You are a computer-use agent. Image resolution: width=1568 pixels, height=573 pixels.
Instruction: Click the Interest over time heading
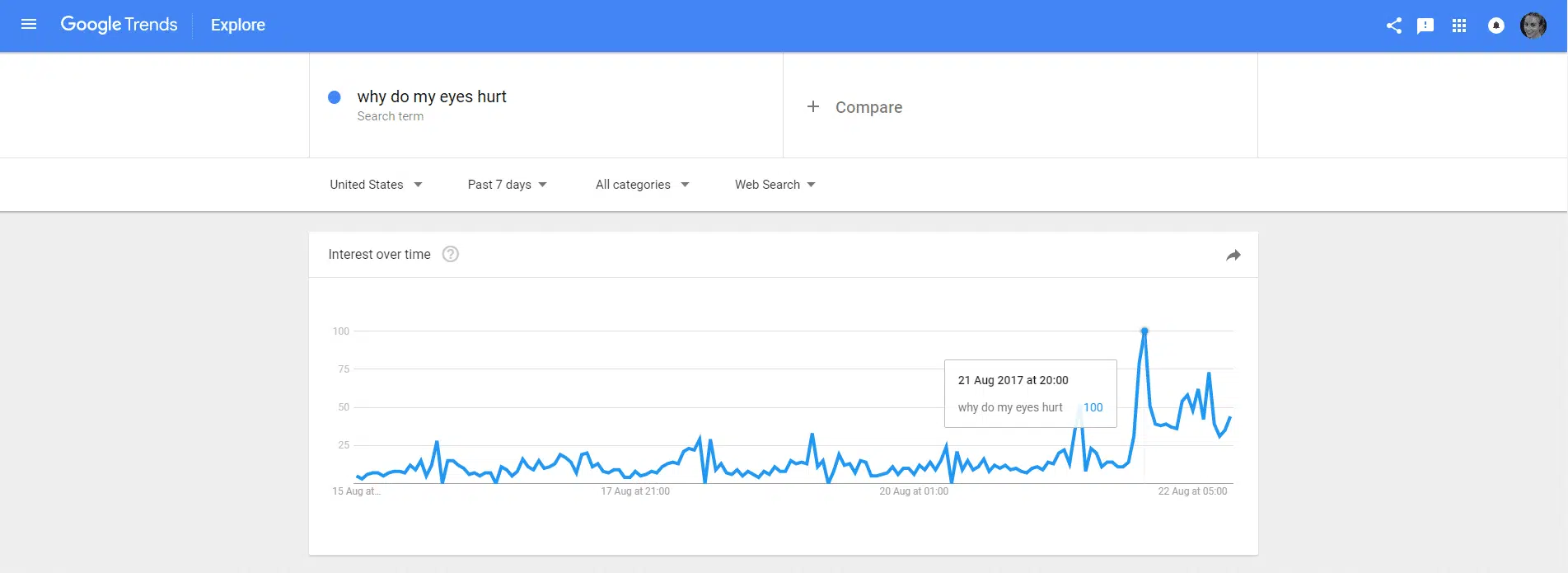click(379, 254)
